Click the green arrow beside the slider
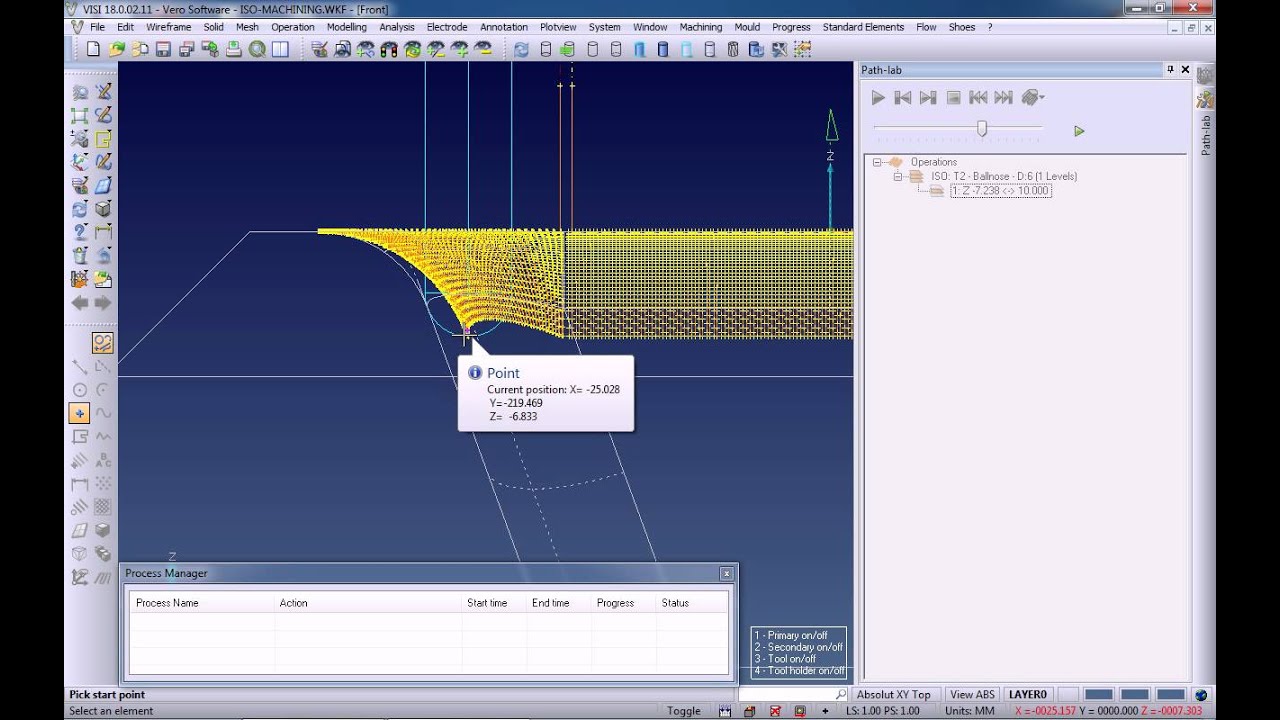1280x720 pixels. [x=1079, y=131]
